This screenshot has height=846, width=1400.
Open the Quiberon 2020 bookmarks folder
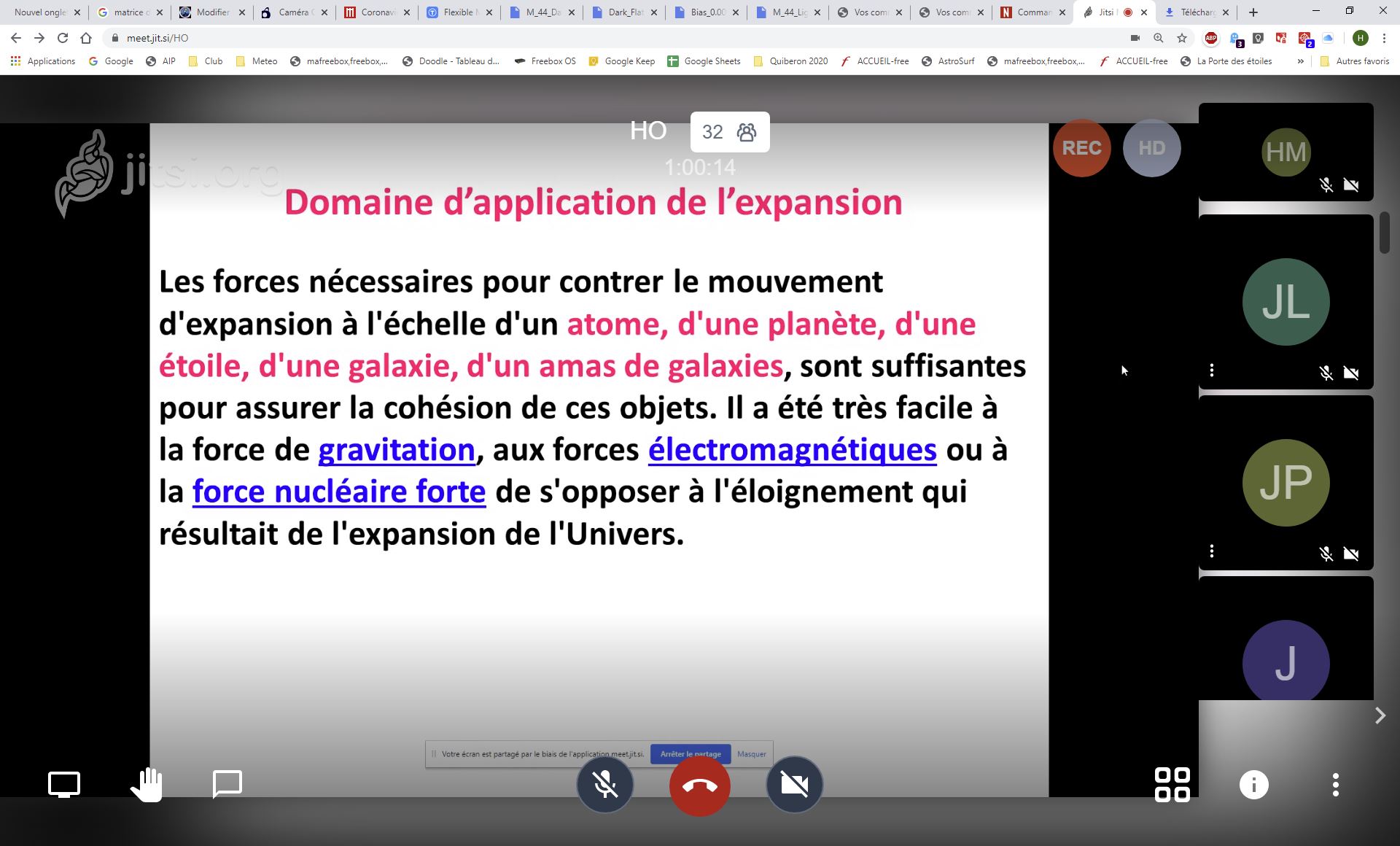[791, 61]
